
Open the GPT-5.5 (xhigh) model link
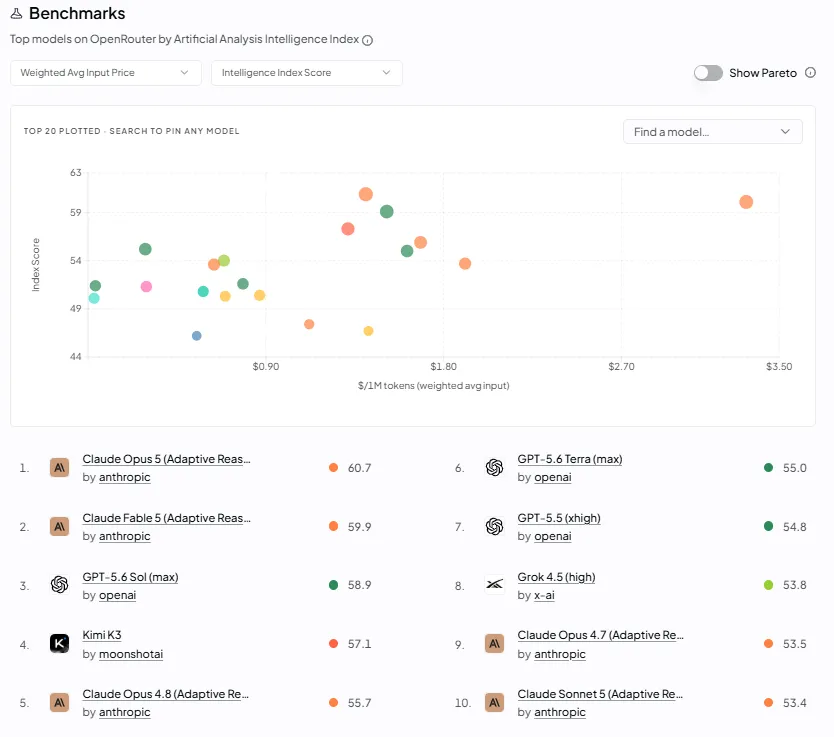pos(559,518)
